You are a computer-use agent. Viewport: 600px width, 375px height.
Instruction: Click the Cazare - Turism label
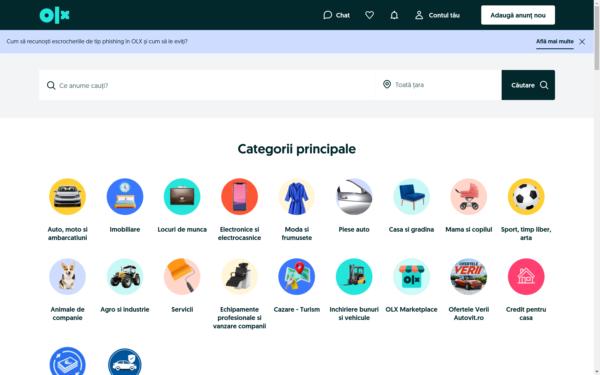(x=297, y=310)
